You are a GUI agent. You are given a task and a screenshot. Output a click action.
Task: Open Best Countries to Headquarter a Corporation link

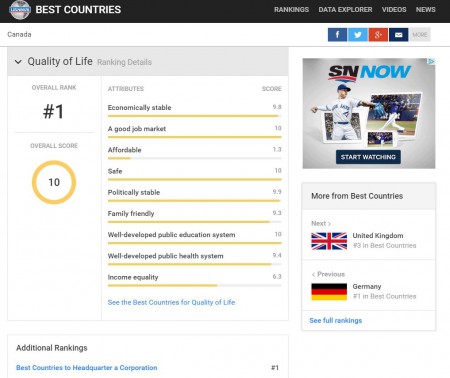(x=87, y=368)
